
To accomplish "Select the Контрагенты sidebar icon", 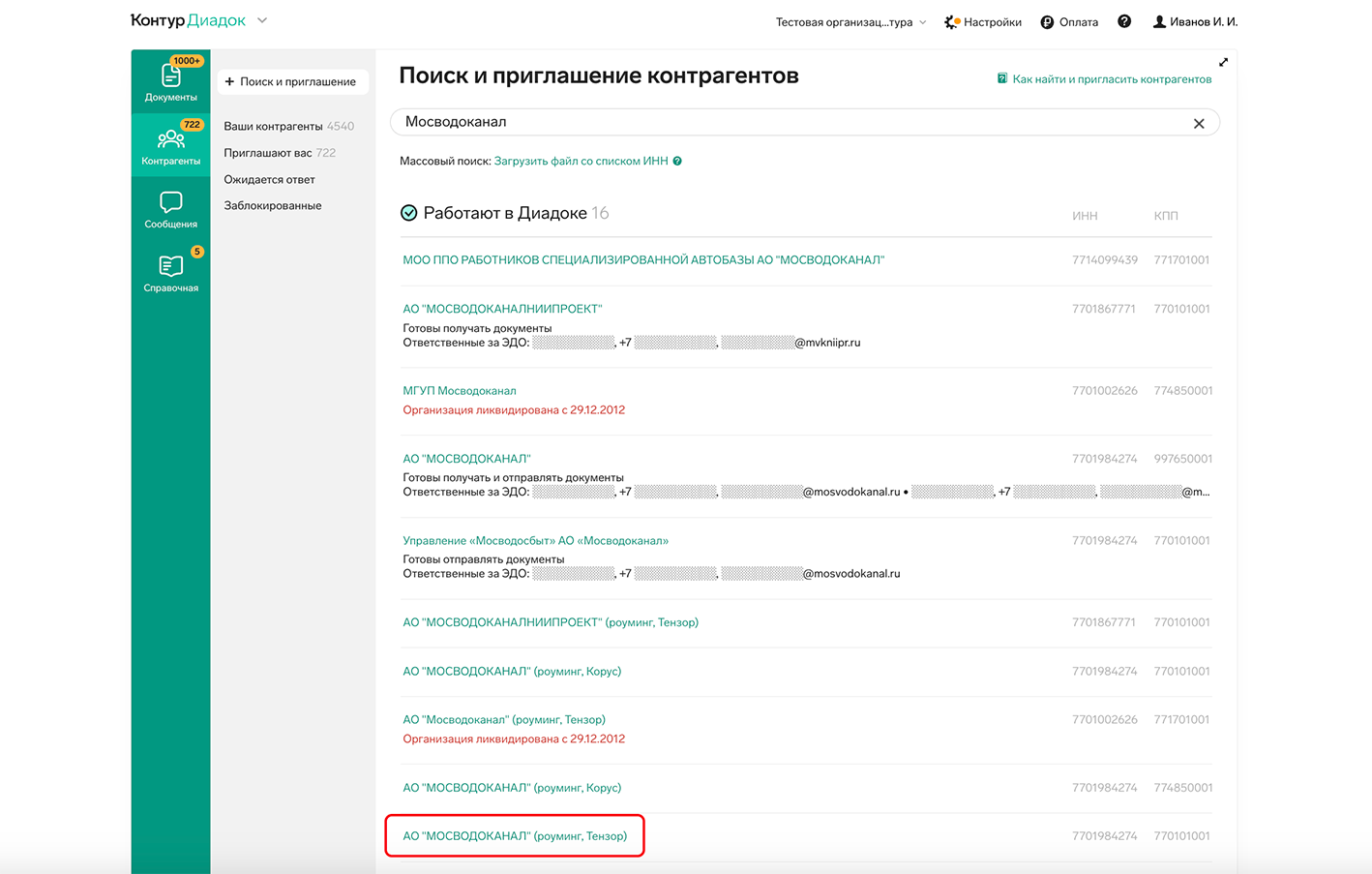I will coord(170,142).
